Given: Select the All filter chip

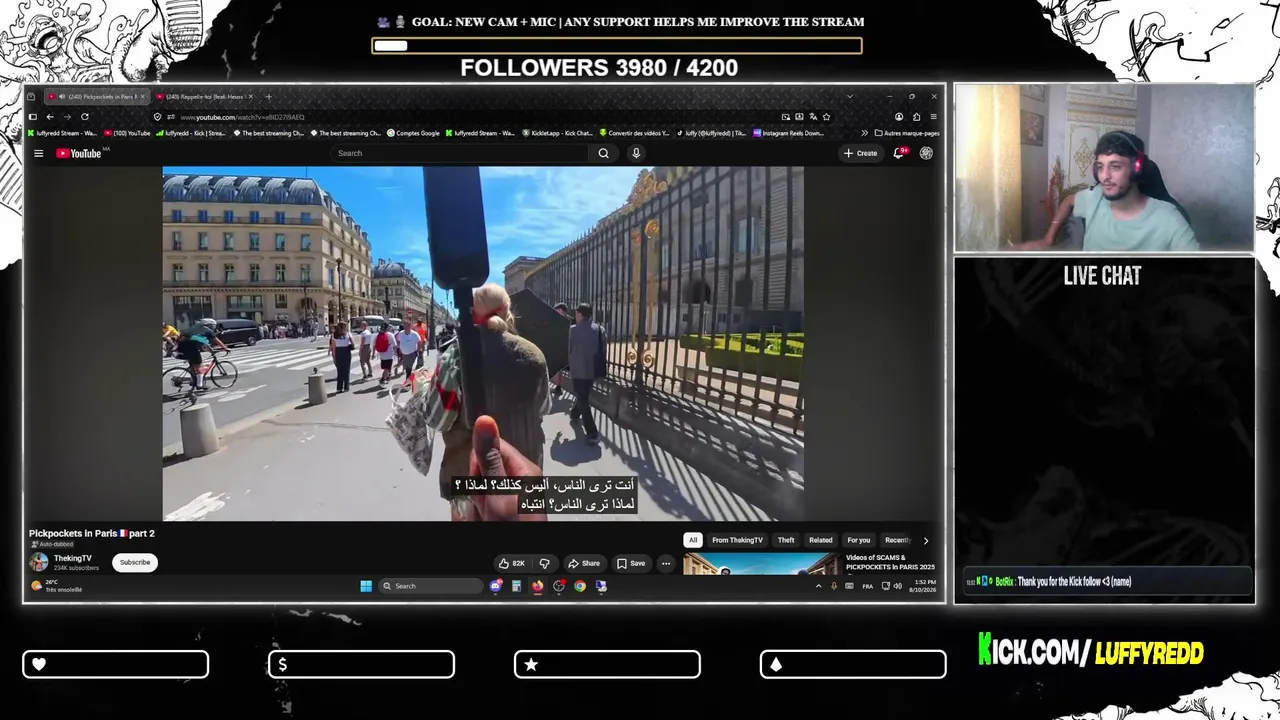Looking at the screenshot, I should [693, 540].
